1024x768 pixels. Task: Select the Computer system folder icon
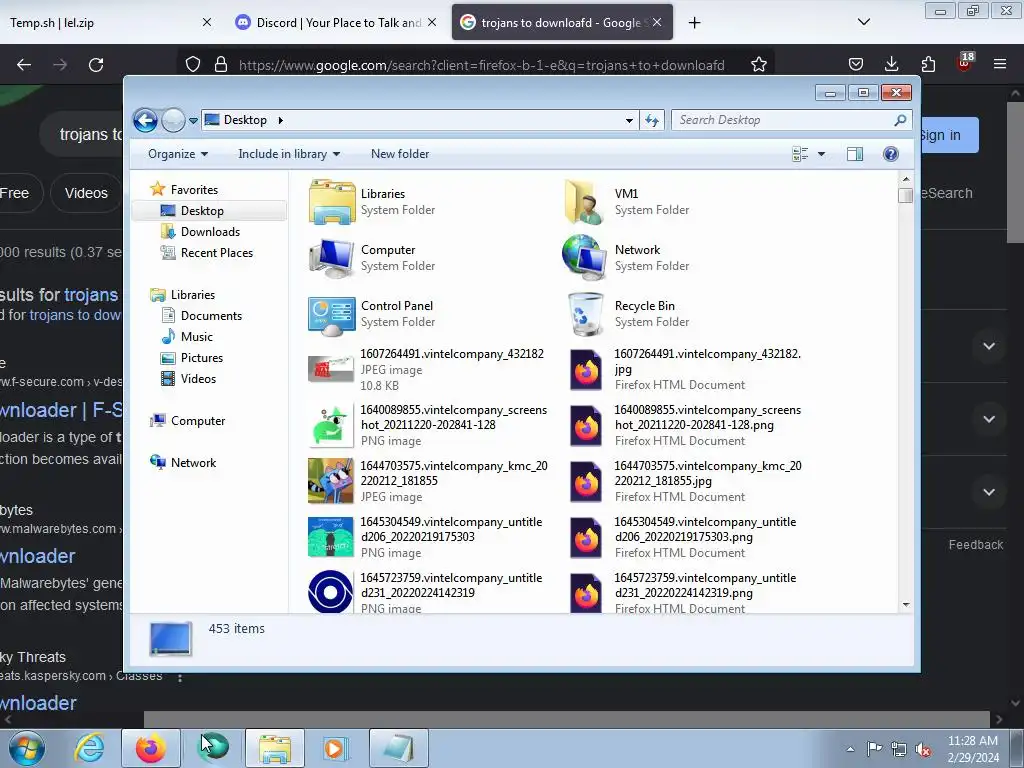pyautogui.click(x=332, y=258)
